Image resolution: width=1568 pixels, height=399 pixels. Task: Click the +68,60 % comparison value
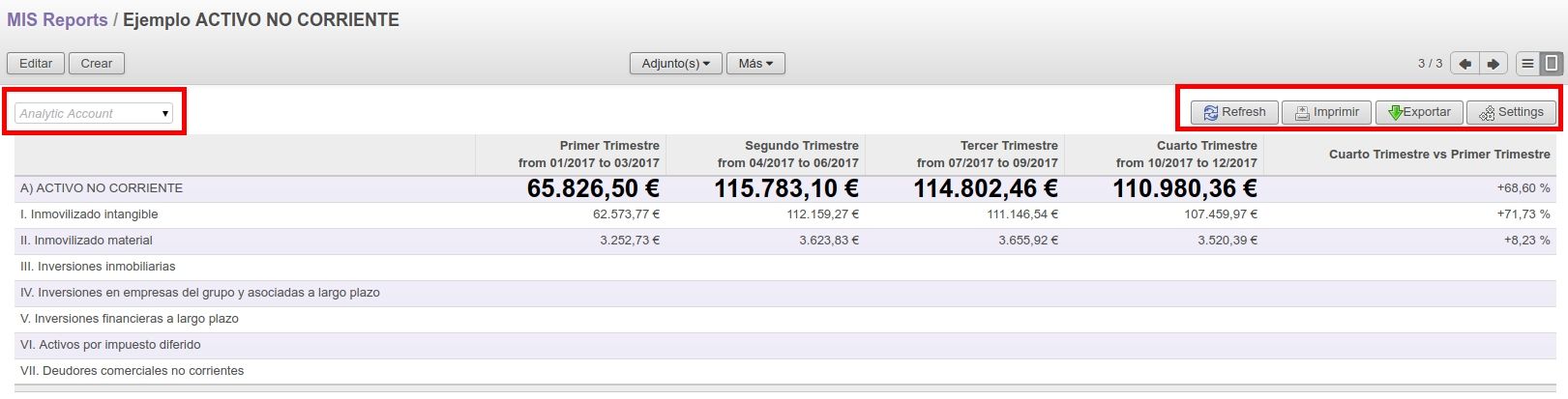(x=1523, y=188)
